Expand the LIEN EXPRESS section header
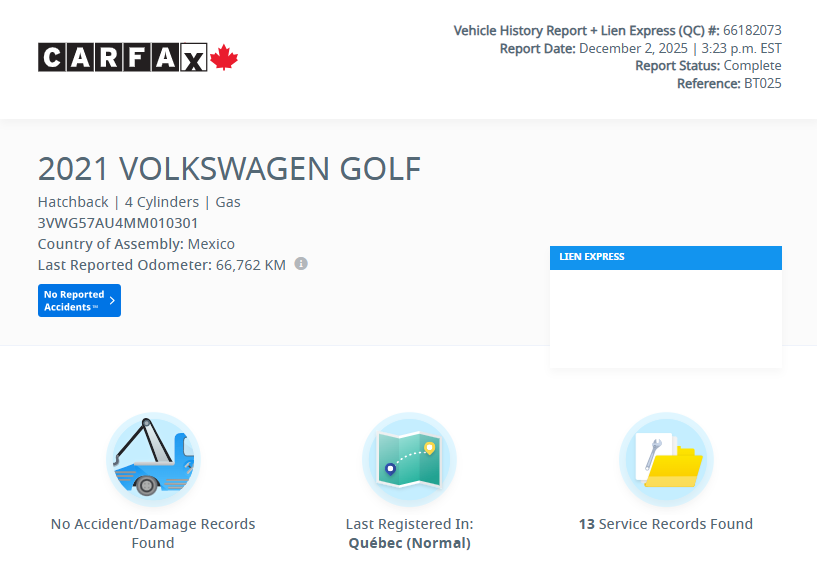817x576 pixels. (x=666, y=257)
